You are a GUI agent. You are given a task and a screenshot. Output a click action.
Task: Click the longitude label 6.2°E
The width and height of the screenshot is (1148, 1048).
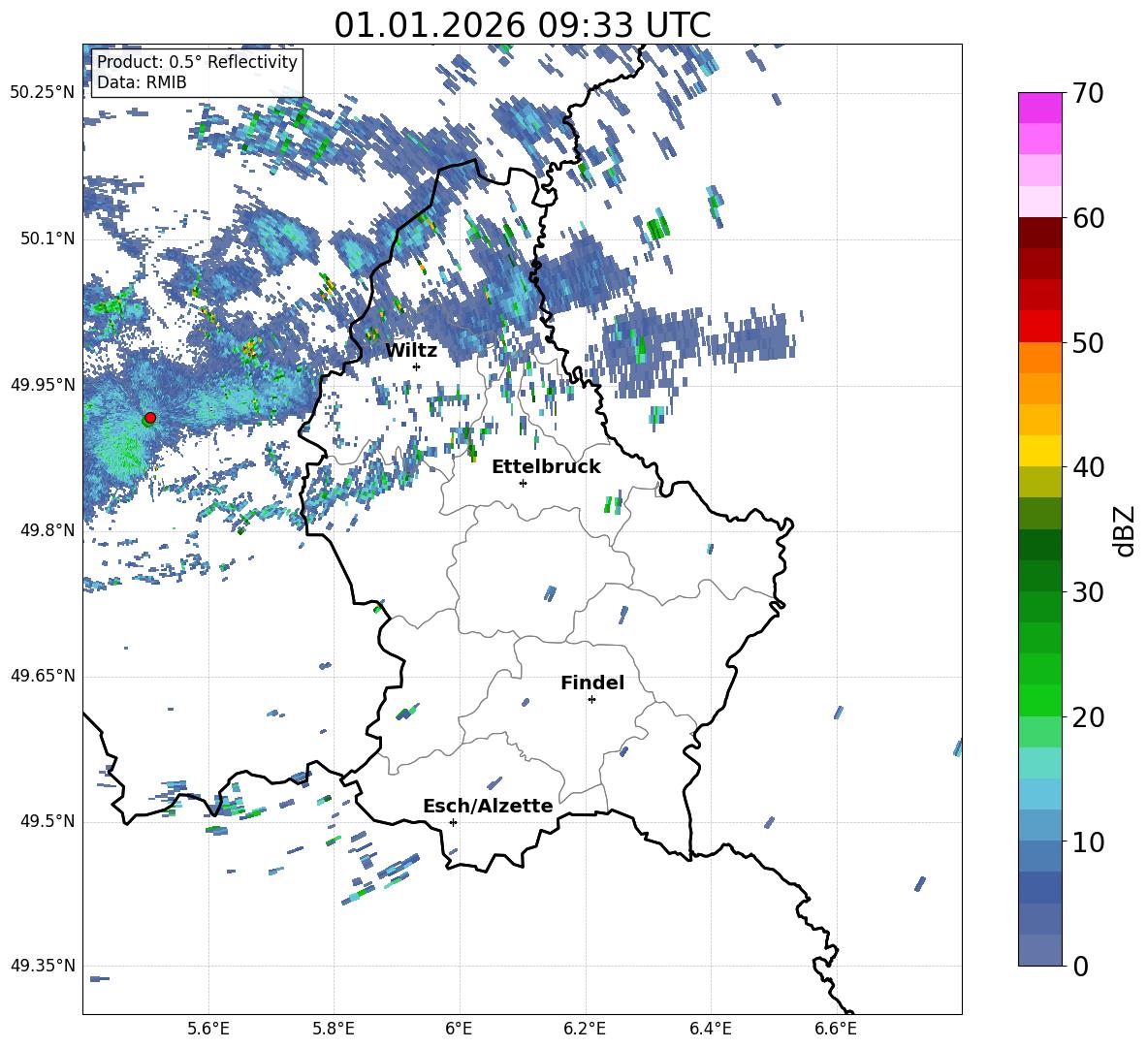click(585, 1029)
